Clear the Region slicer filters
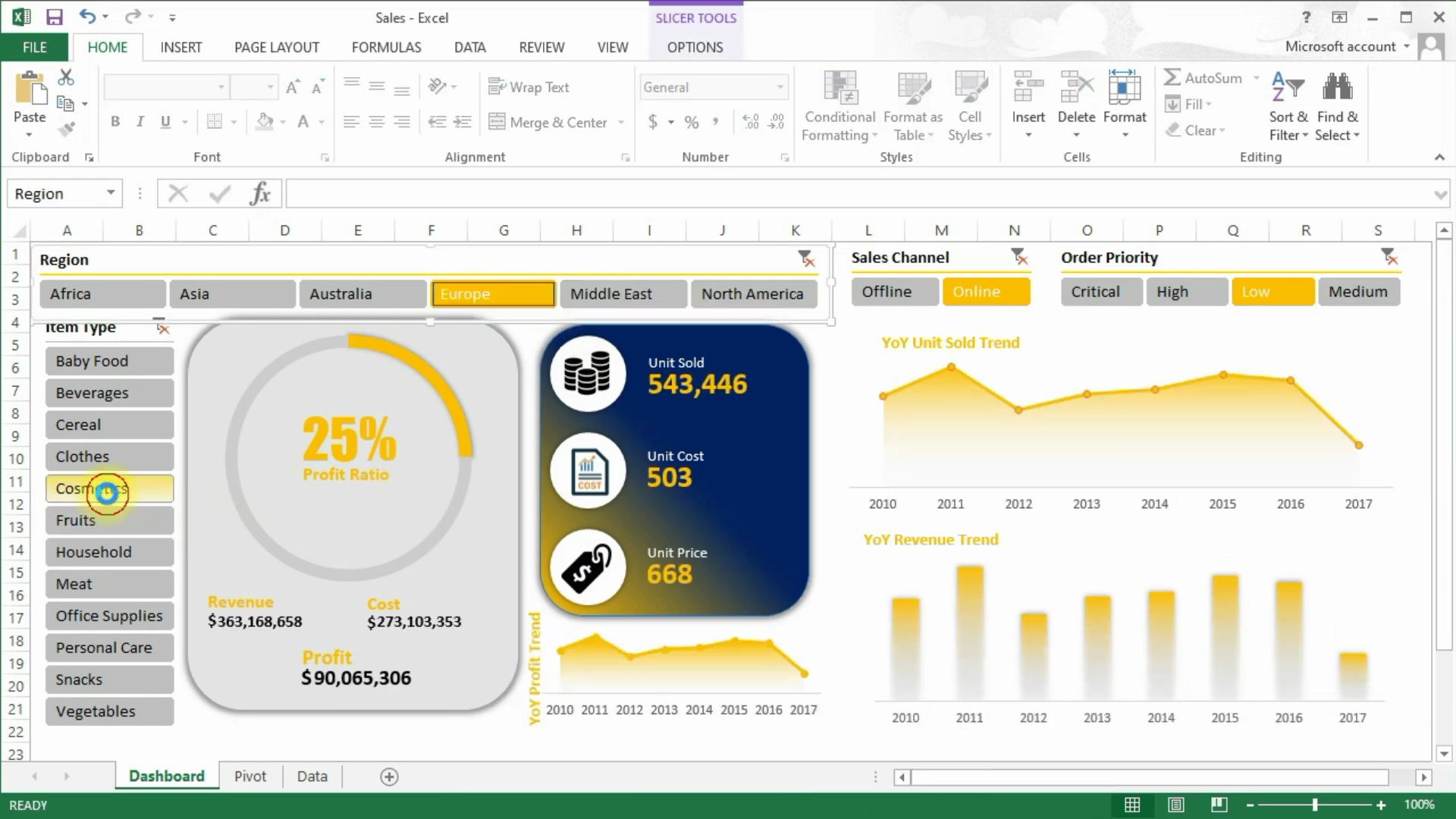This screenshot has width=1456, height=819. [808, 258]
